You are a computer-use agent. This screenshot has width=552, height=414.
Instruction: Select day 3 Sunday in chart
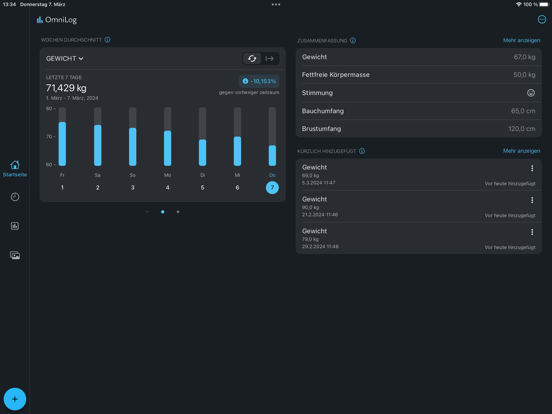pyautogui.click(x=132, y=188)
